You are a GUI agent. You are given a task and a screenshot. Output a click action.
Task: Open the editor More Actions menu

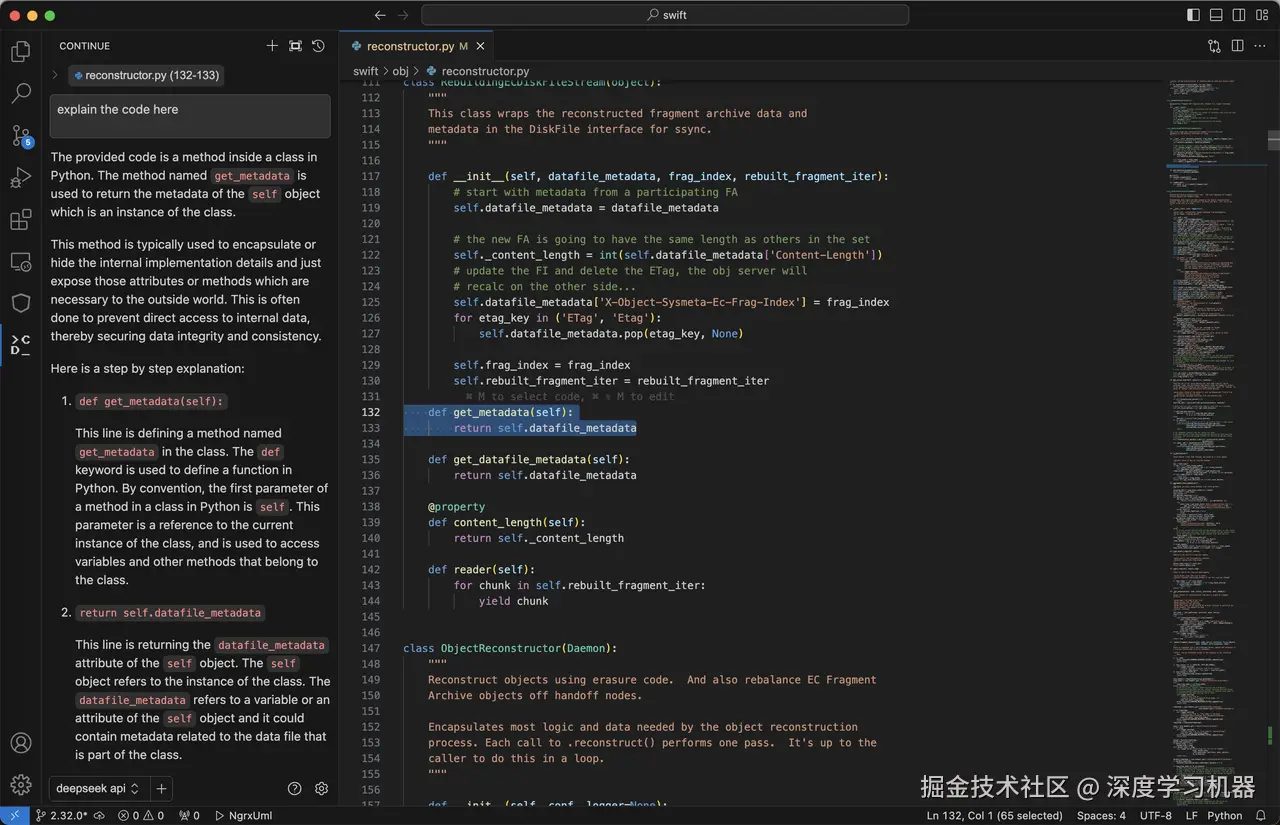point(1260,46)
